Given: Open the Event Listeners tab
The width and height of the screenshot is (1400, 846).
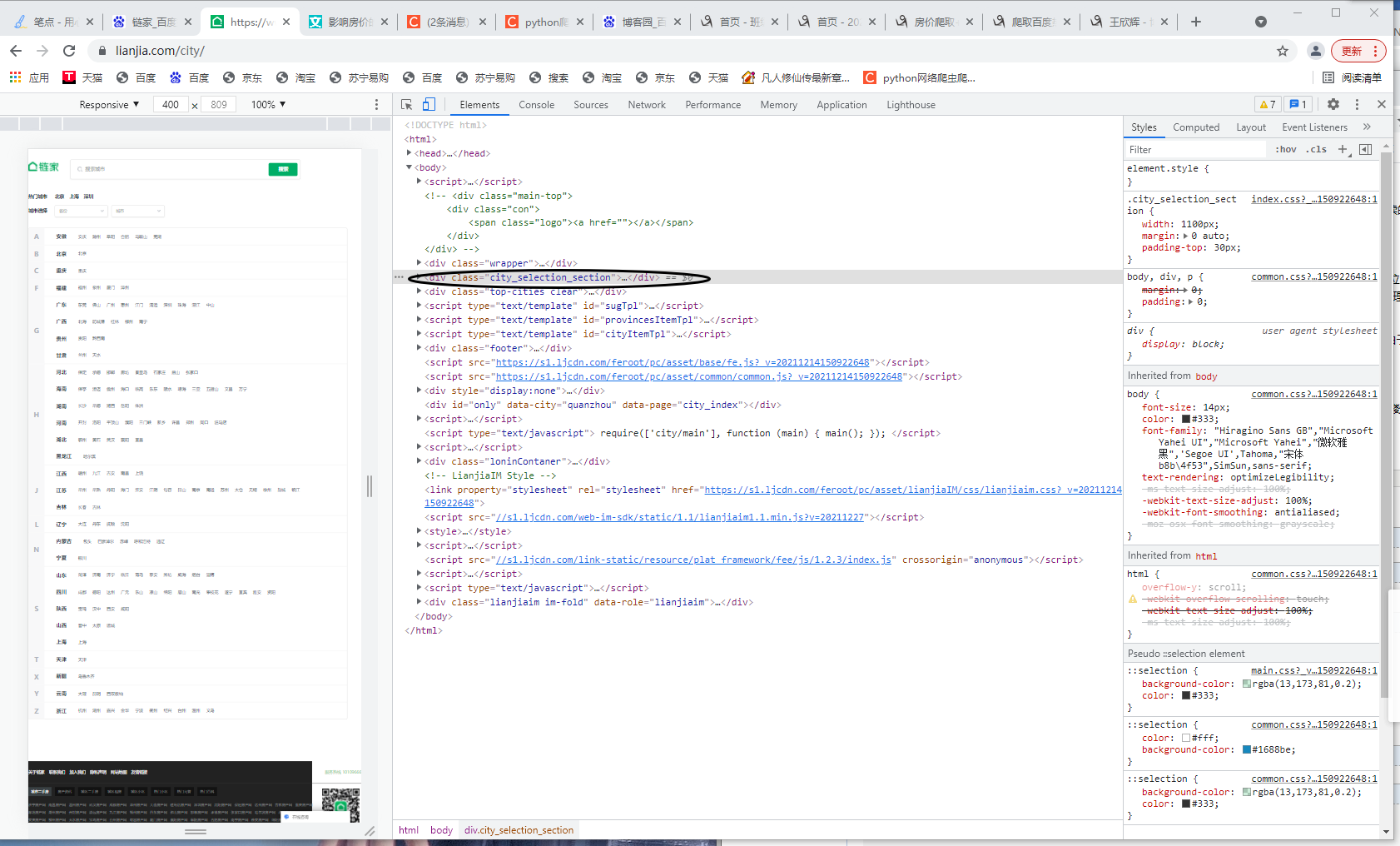Looking at the screenshot, I should coord(1314,127).
